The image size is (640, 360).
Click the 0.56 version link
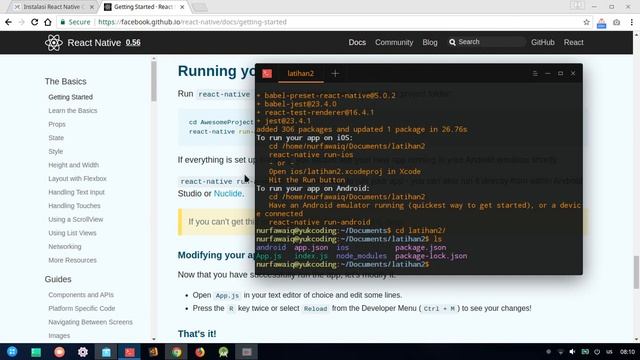pos(133,42)
